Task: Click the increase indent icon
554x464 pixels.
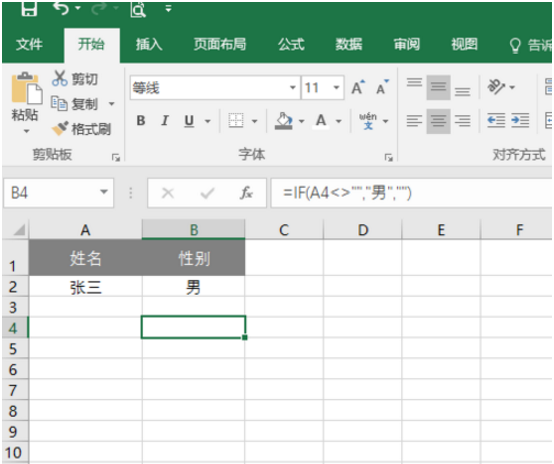Action: (x=520, y=121)
